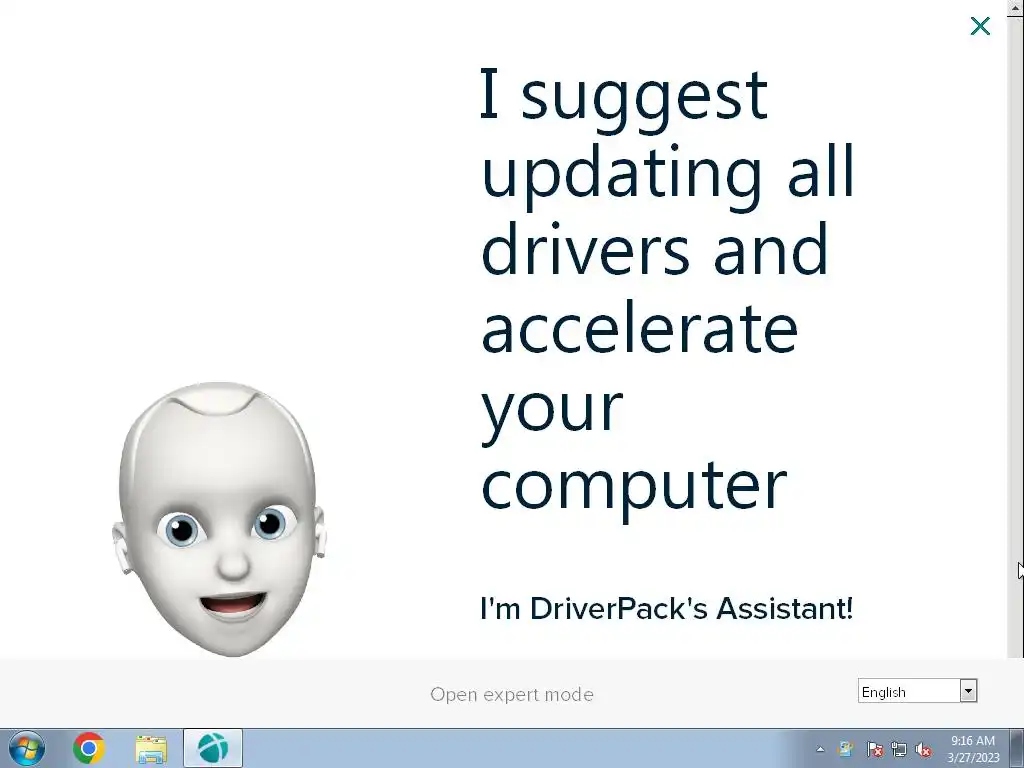Launch Google Chrome from the taskbar
This screenshot has width=1024, height=768.
pyautogui.click(x=89, y=748)
